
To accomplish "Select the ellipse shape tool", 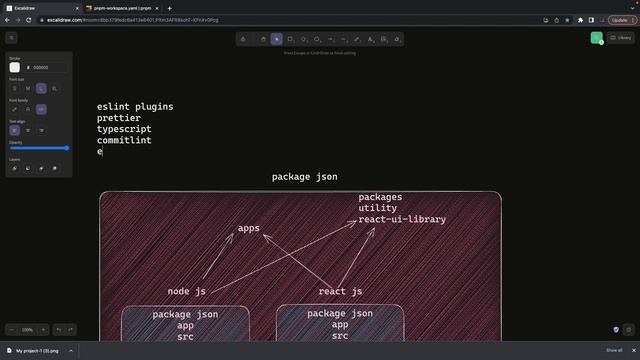I will (317, 39).
